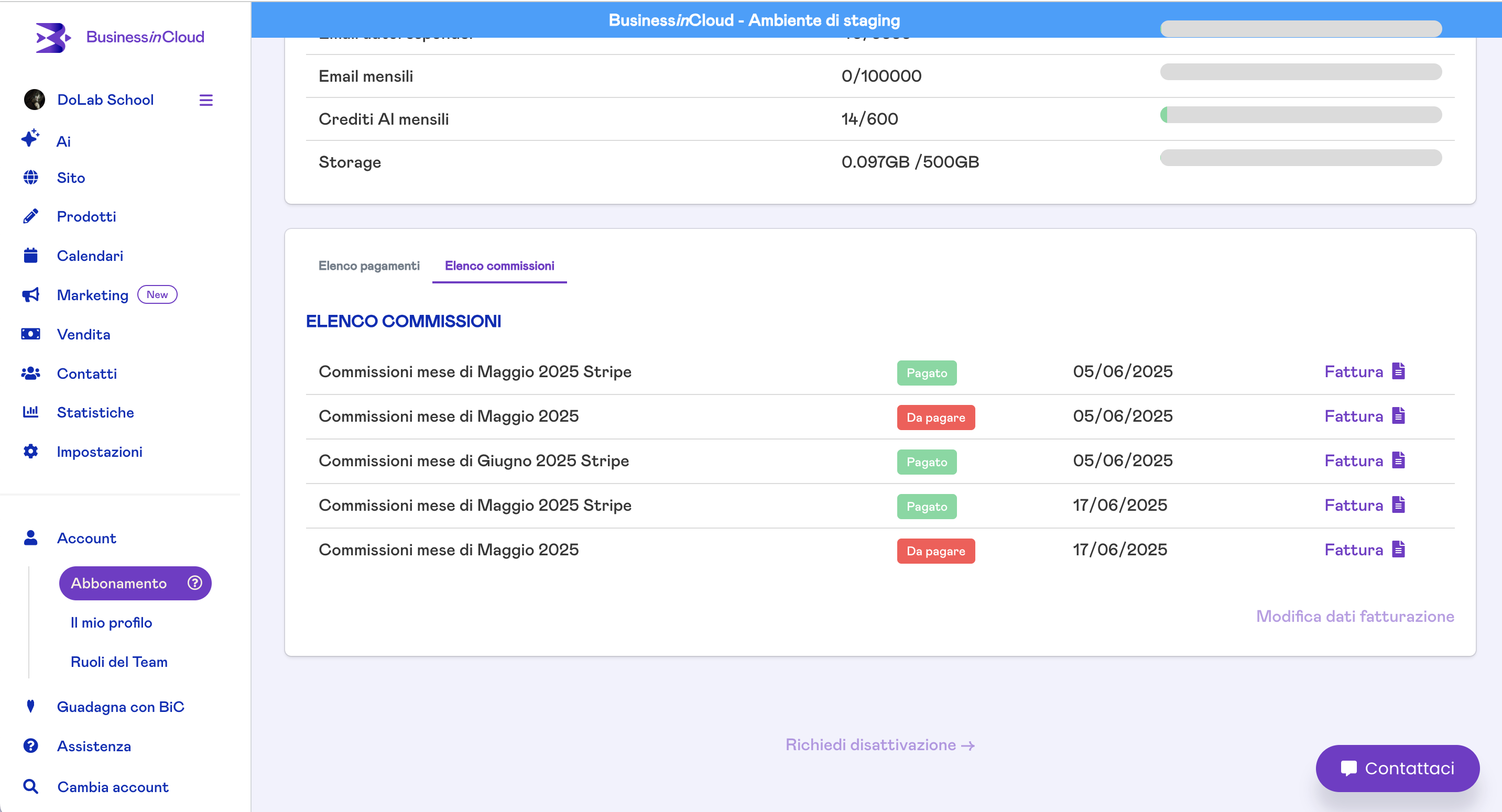Click the Modifica dati fatturazione link

click(x=1355, y=616)
